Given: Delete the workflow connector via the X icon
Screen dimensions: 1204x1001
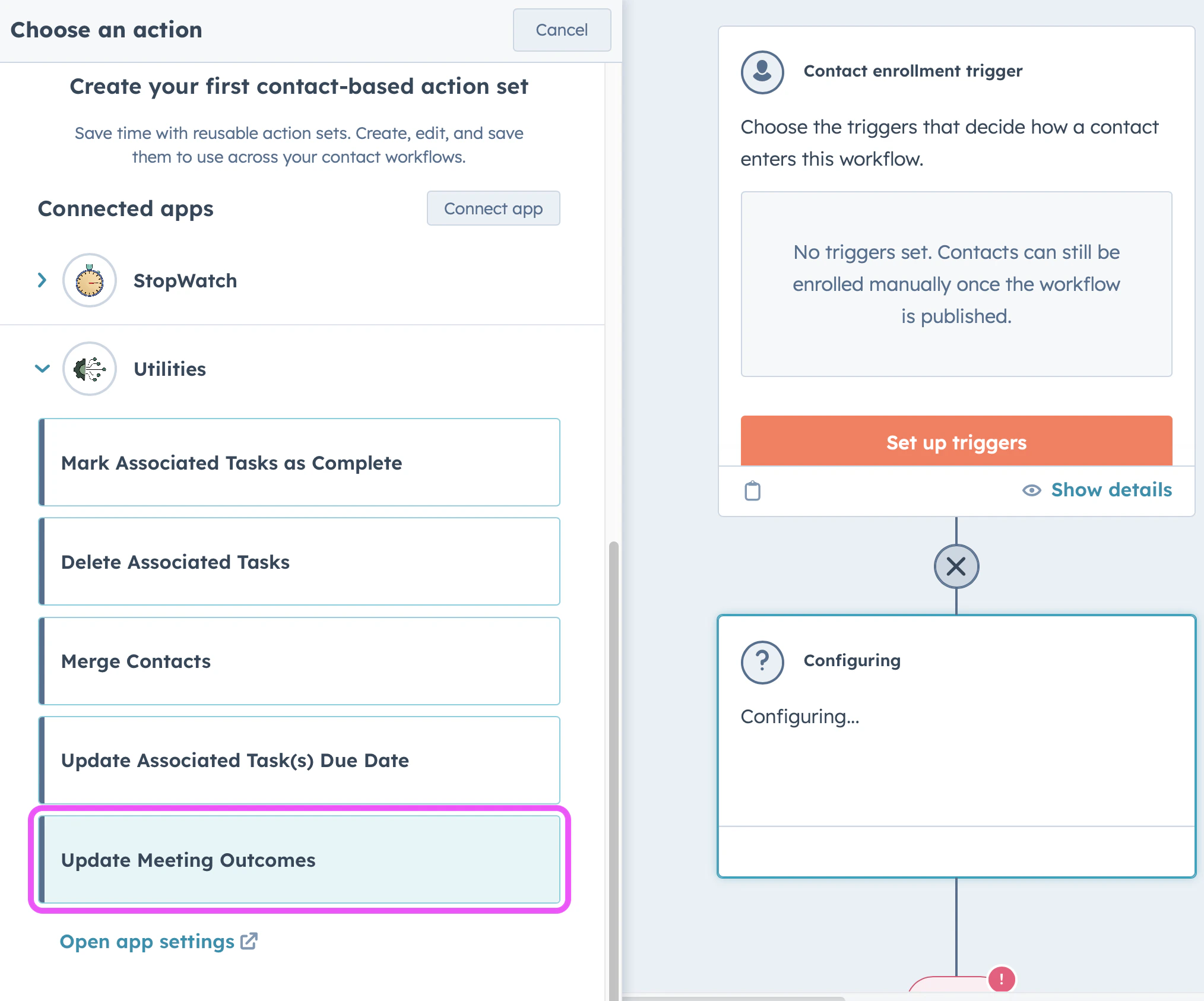Looking at the screenshot, I should tap(956, 566).
